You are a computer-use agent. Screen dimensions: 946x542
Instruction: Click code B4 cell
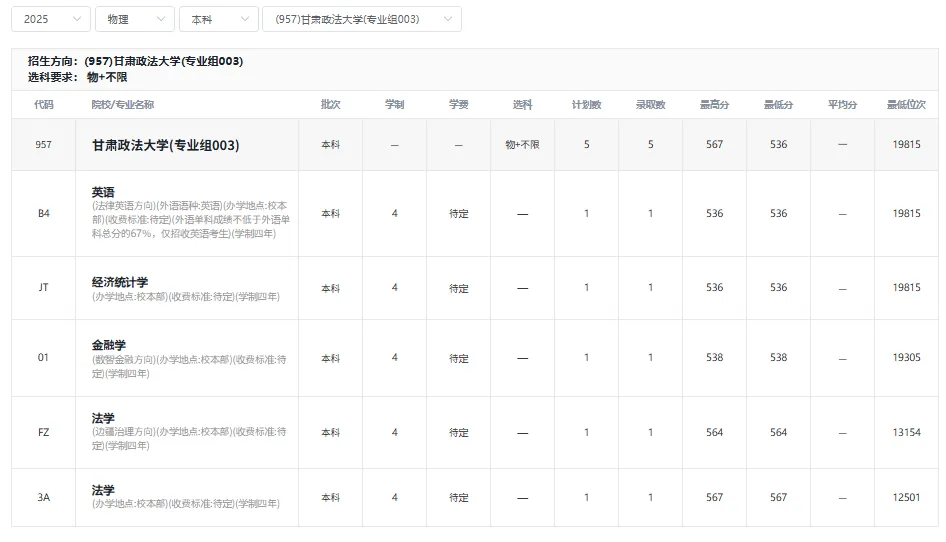coord(43,213)
